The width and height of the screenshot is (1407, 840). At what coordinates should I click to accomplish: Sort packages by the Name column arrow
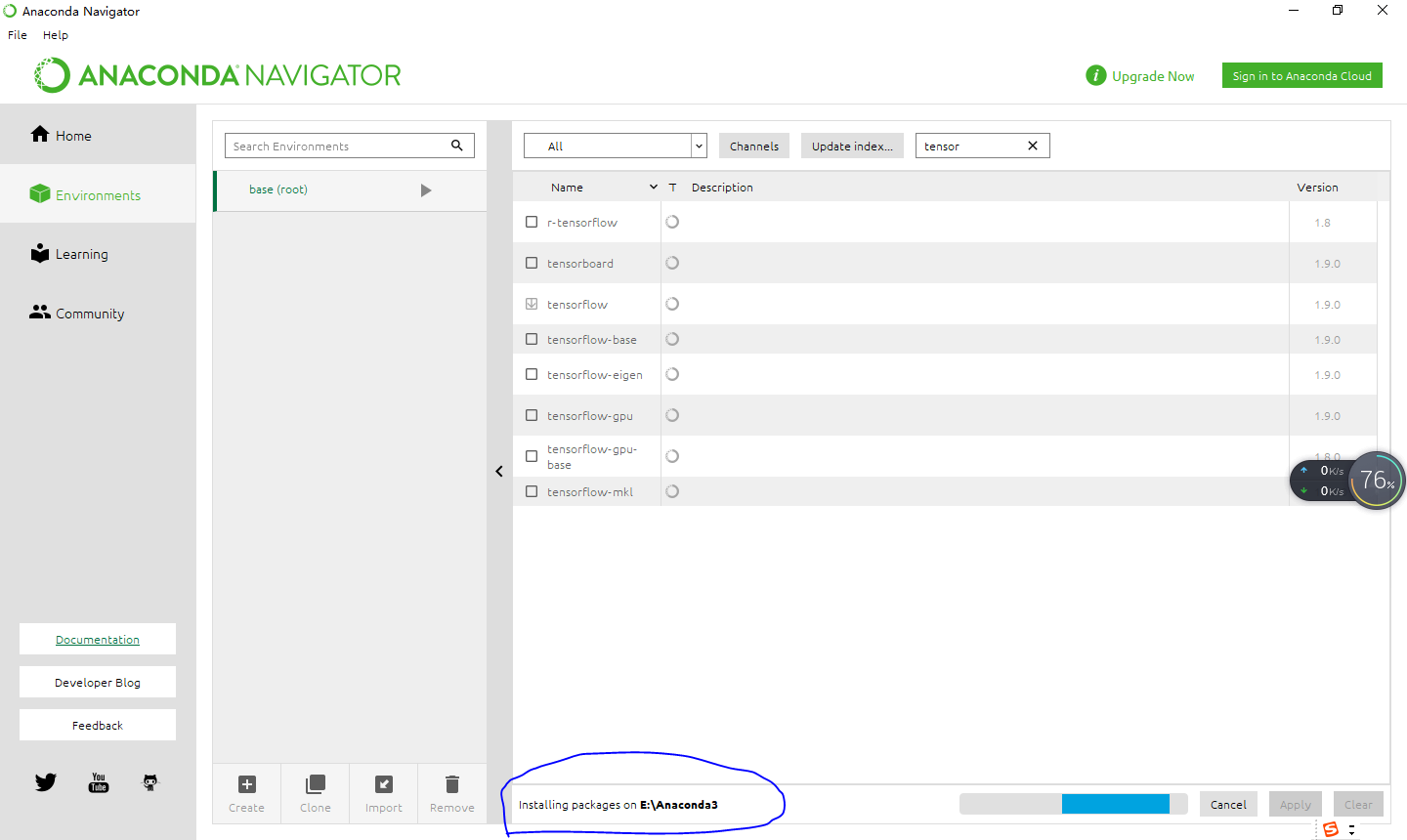654,187
